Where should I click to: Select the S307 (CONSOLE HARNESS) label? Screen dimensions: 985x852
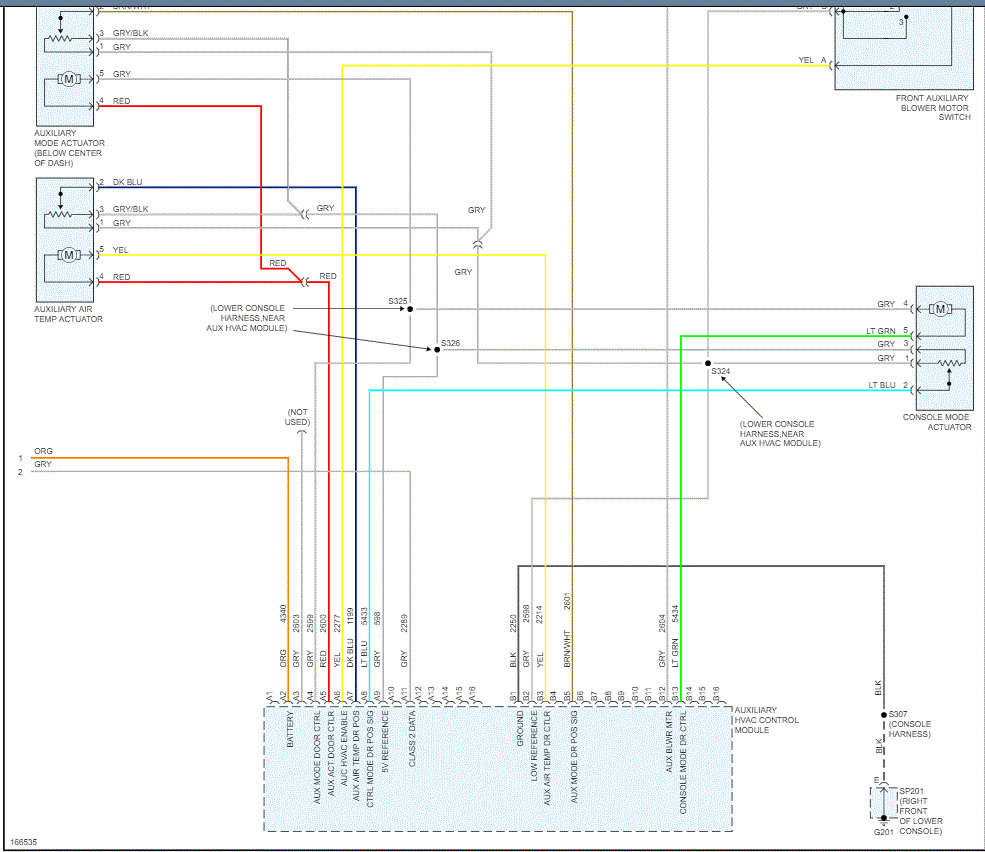click(910, 724)
